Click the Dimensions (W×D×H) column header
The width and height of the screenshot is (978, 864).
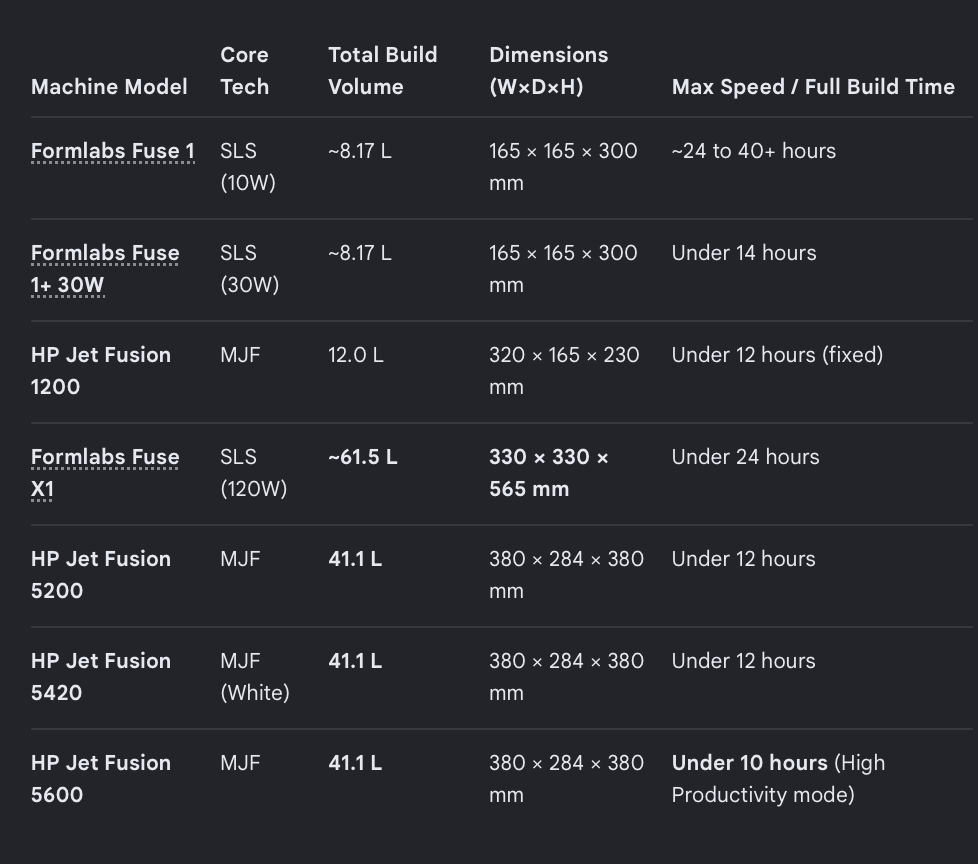click(549, 70)
